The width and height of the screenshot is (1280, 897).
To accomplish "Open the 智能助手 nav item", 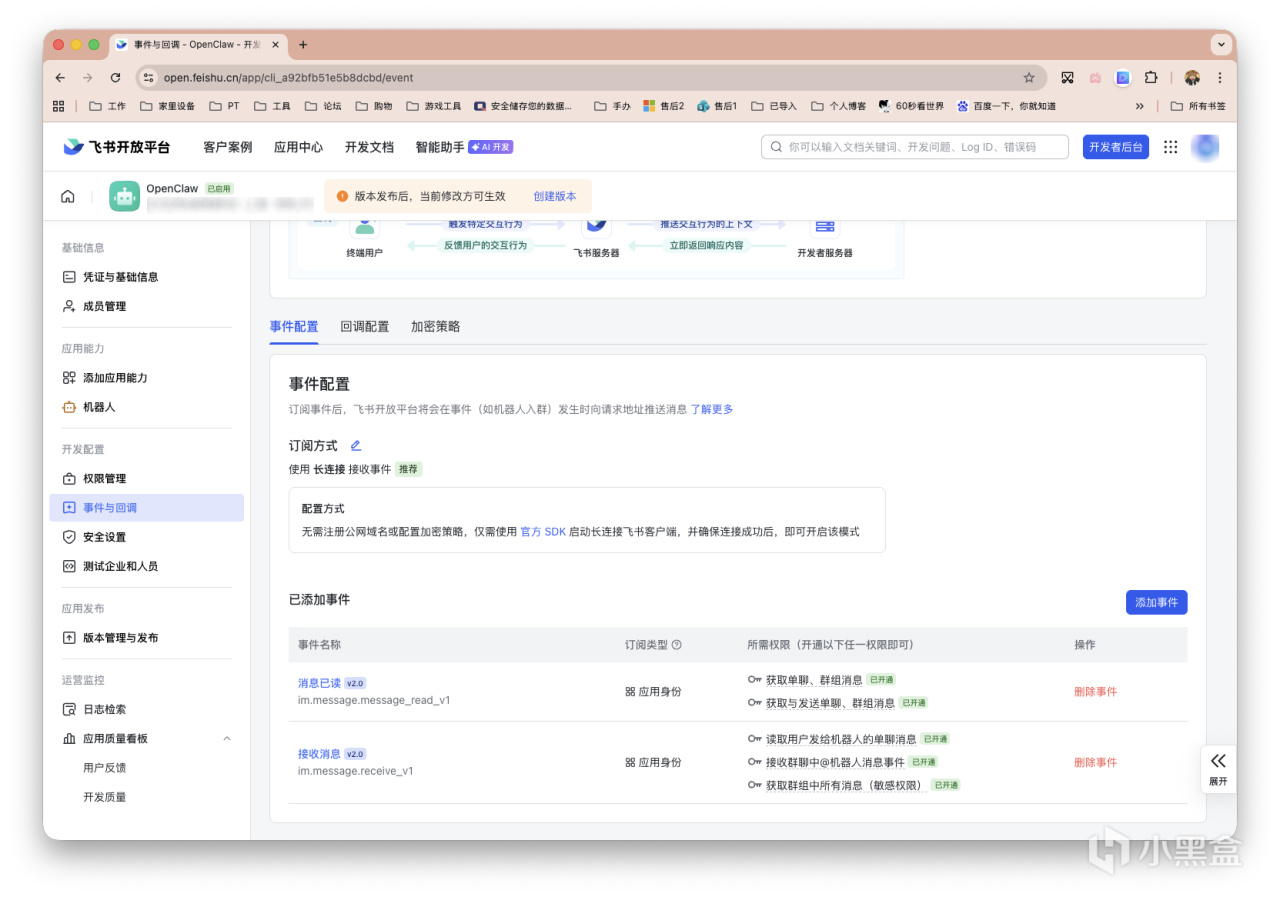I will pyautogui.click(x=440, y=147).
